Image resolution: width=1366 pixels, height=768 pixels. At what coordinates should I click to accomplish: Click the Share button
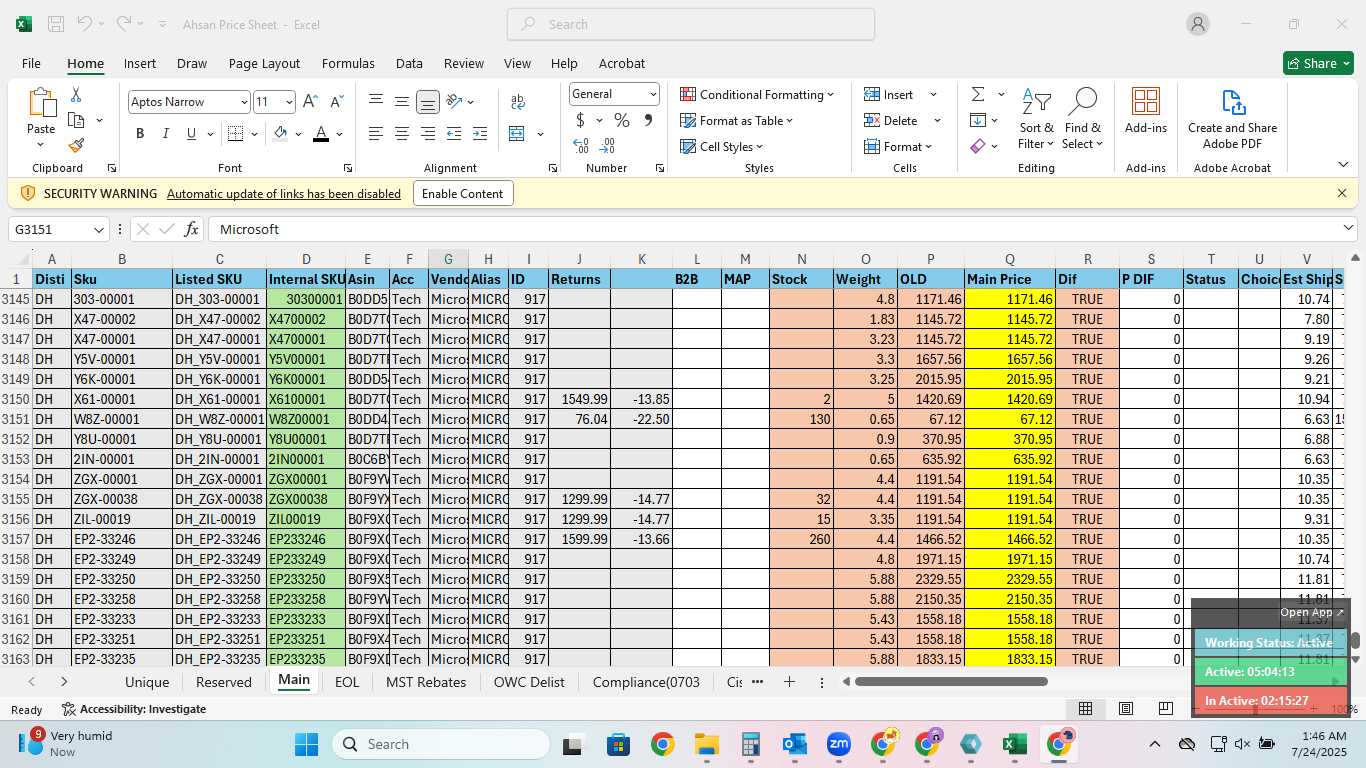click(1318, 63)
